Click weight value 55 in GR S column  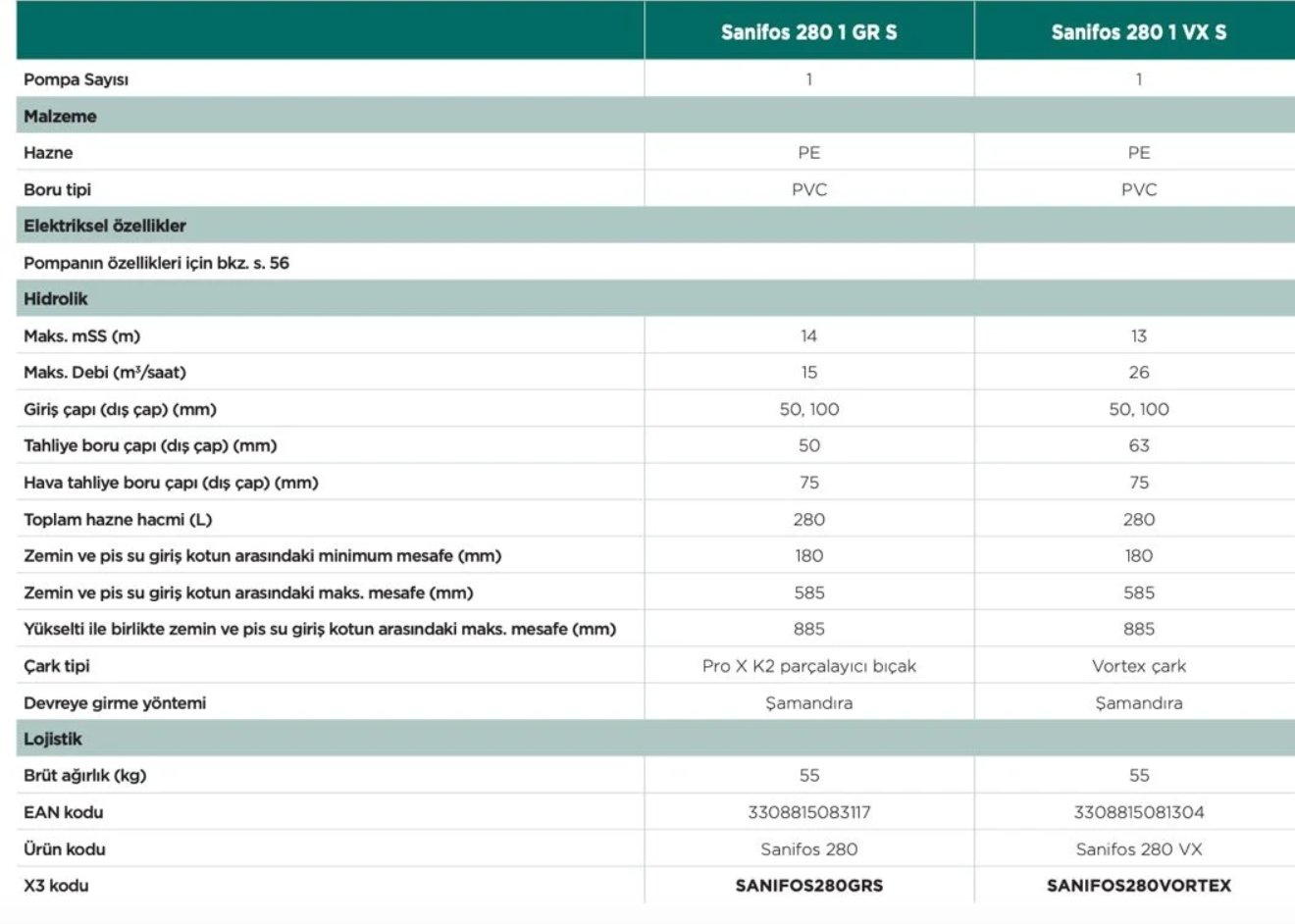[x=808, y=776]
